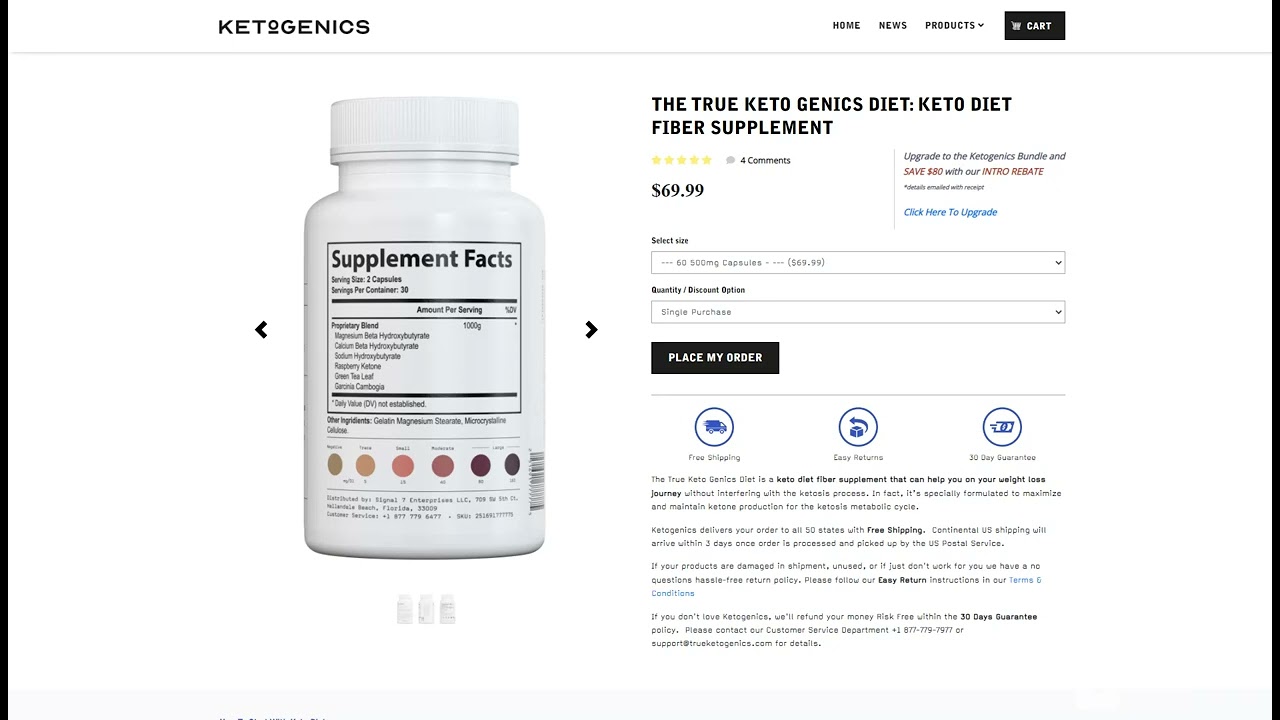
Task: View the 4 Comments link
Action: click(765, 160)
